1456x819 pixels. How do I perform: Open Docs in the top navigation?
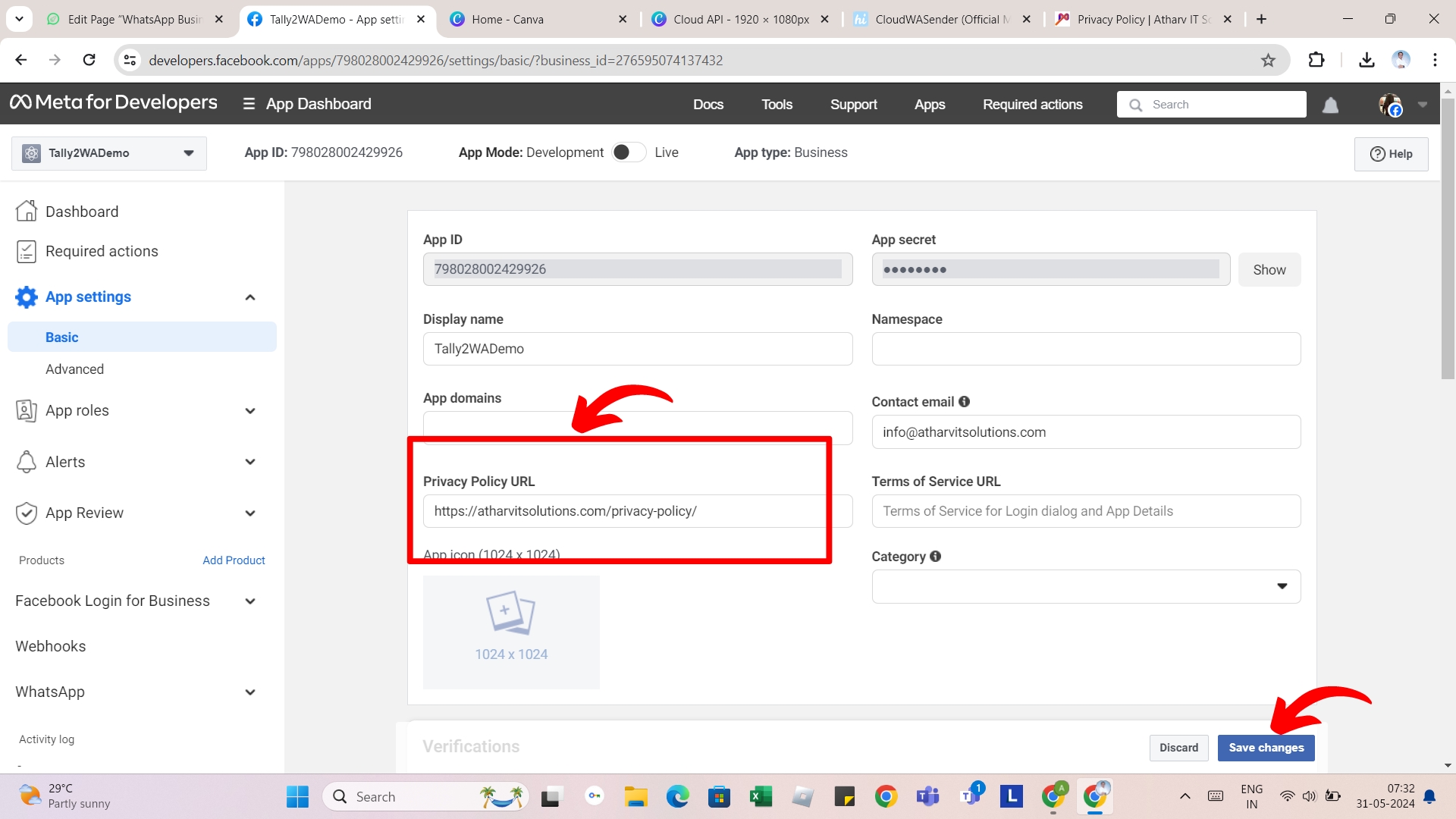708,105
